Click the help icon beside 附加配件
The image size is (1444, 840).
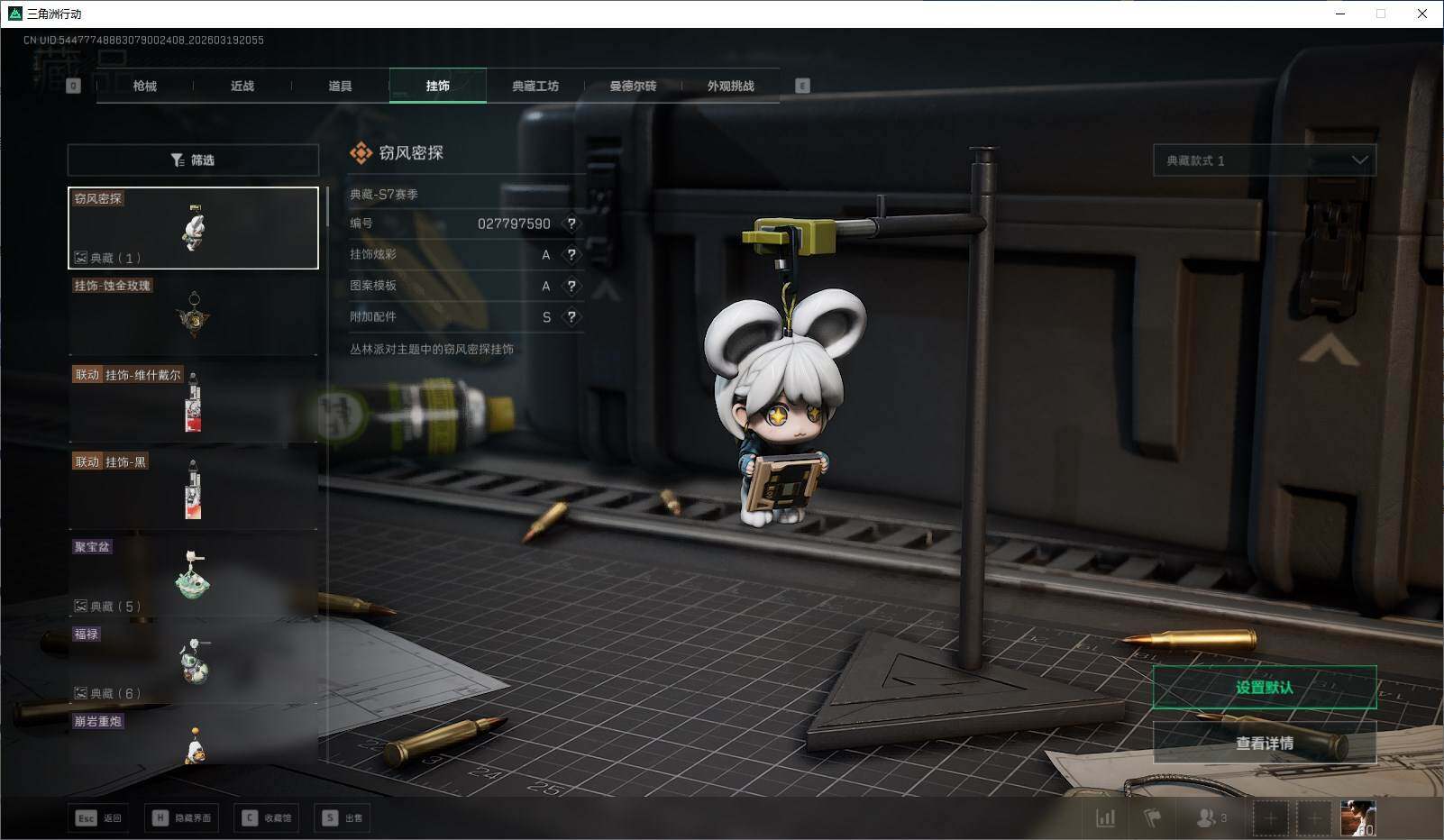[x=571, y=317]
